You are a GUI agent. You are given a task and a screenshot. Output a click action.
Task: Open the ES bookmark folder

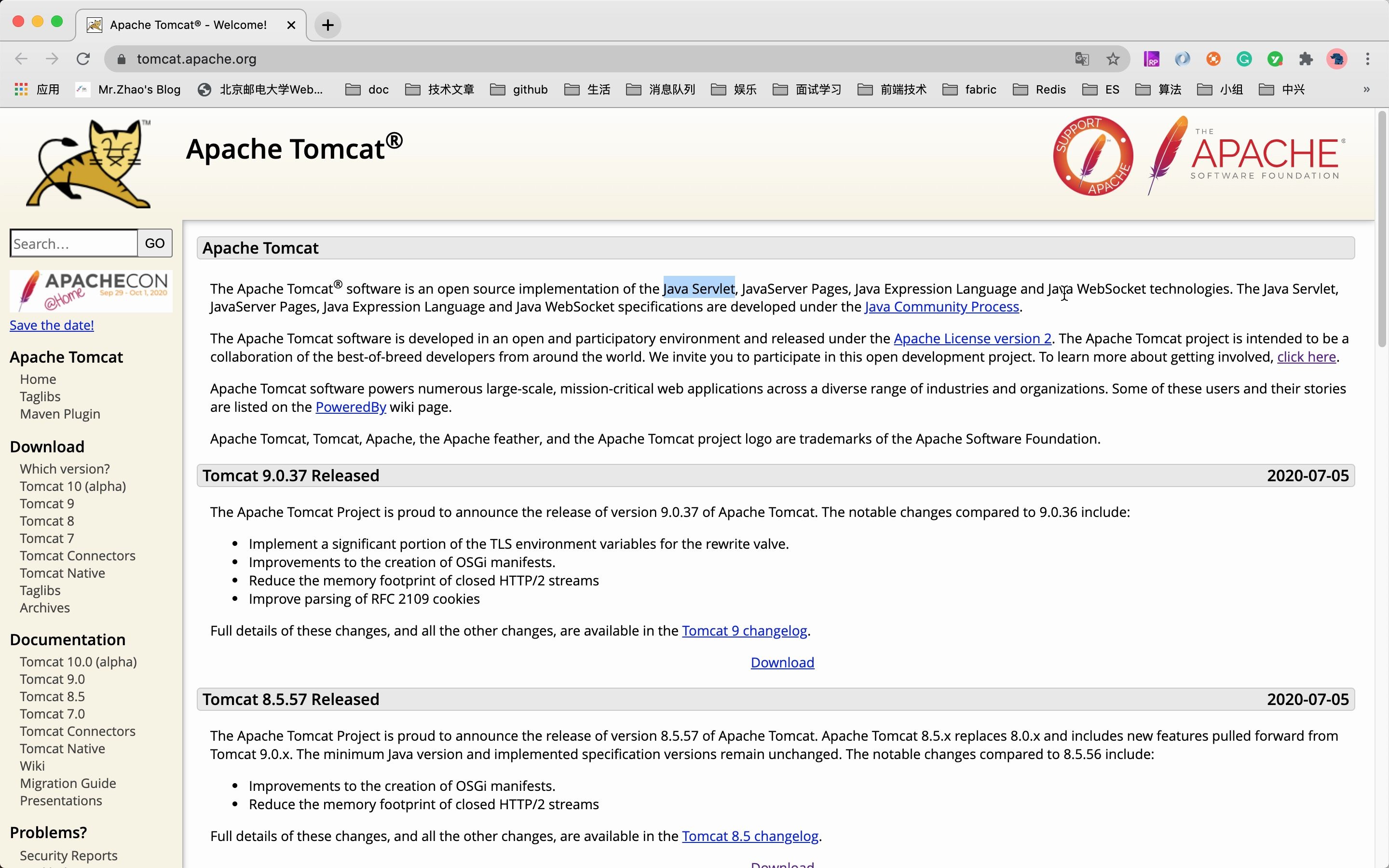[1101, 89]
